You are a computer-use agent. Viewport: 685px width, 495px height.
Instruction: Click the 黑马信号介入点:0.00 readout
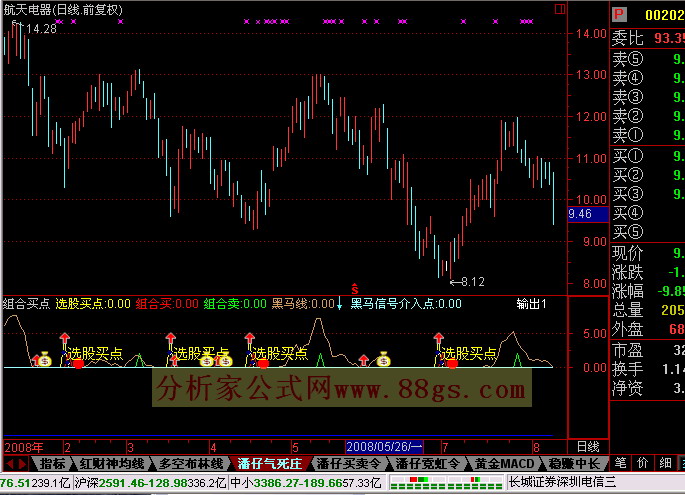406,303
